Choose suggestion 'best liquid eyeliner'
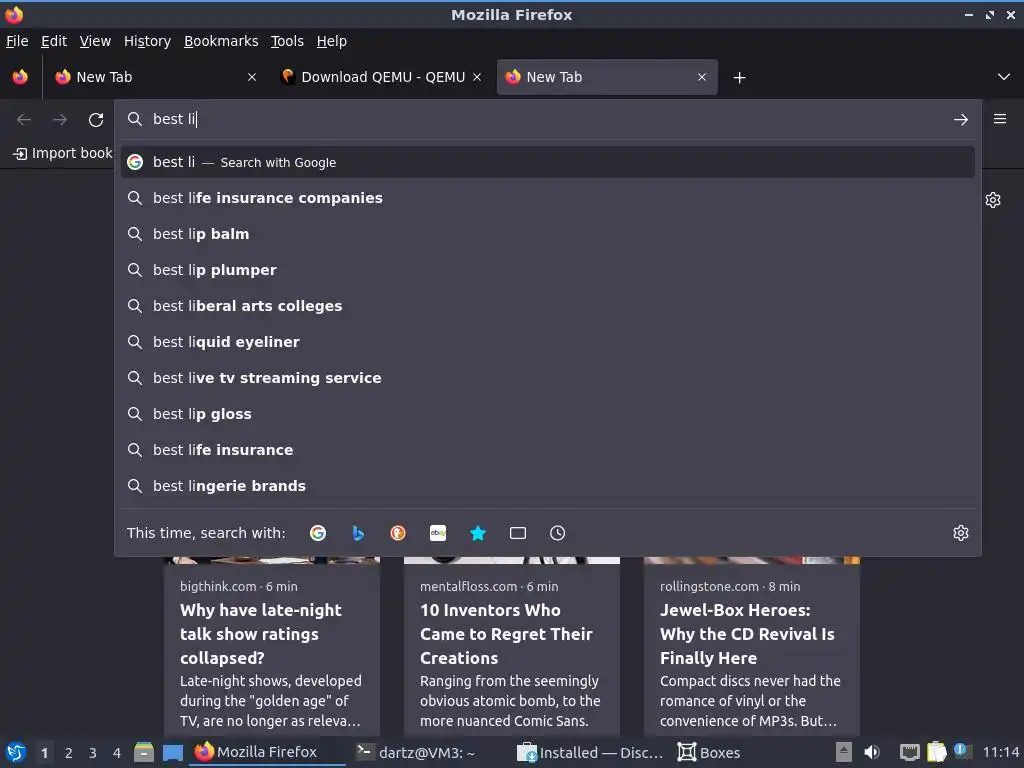This screenshot has width=1024, height=768. point(547,342)
